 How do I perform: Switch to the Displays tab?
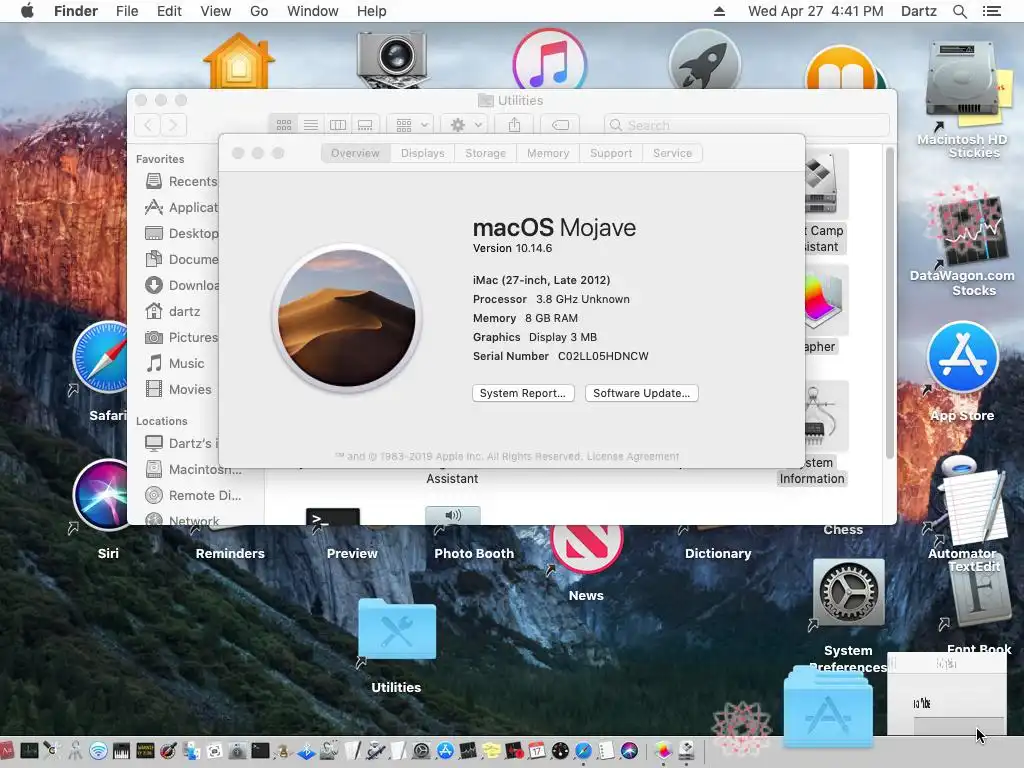click(x=423, y=153)
